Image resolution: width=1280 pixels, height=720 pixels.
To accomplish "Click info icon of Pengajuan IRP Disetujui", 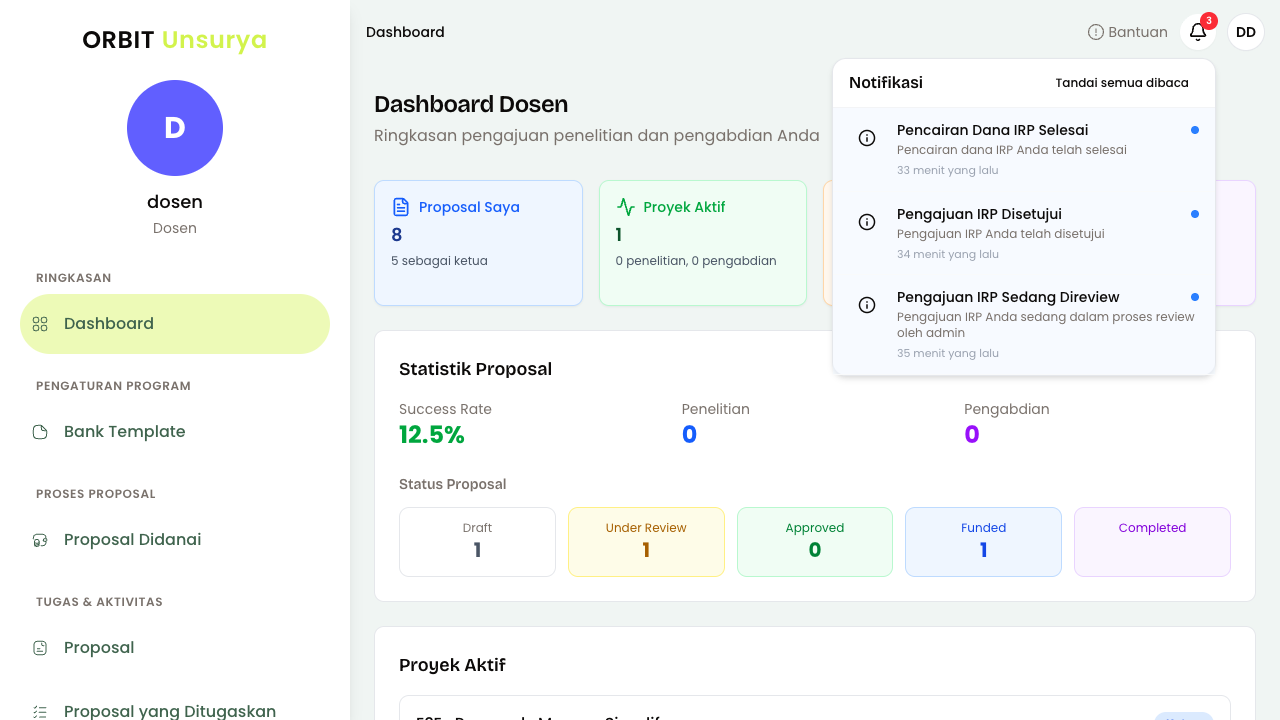I will 867,222.
